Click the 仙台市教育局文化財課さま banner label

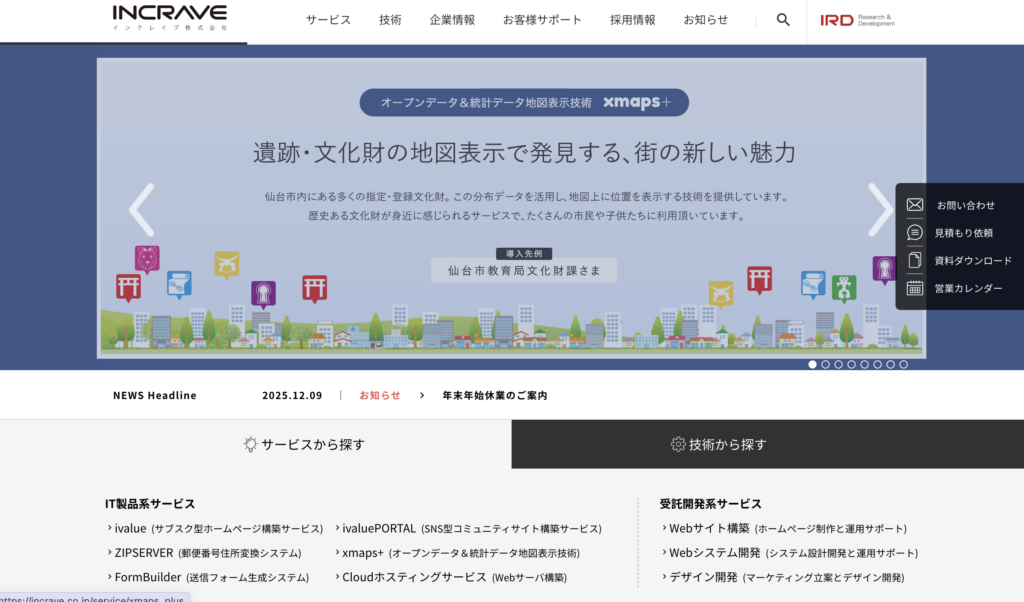(x=524, y=270)
